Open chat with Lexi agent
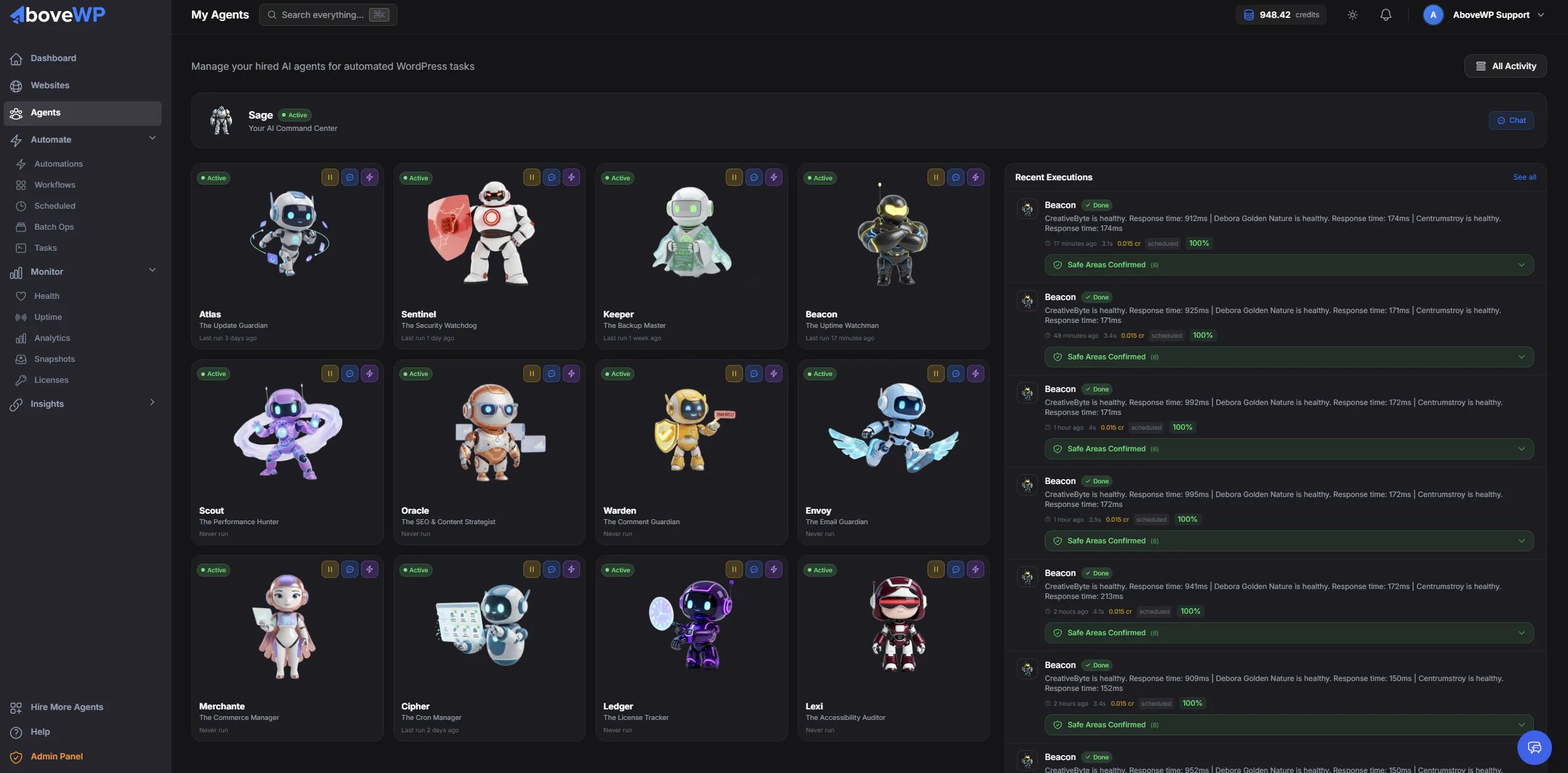 point(956,569)
